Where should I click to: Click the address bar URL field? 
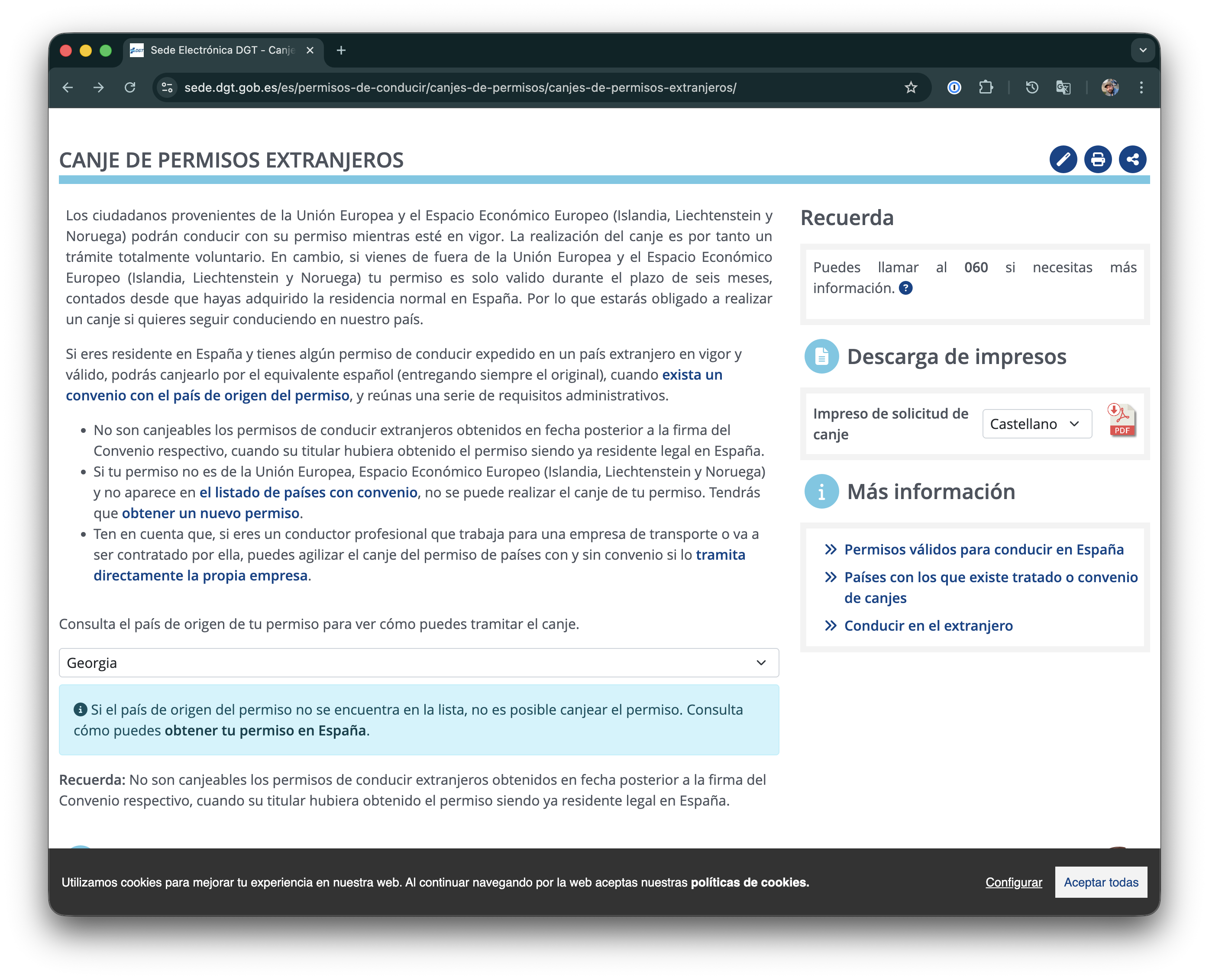(460, 87)
